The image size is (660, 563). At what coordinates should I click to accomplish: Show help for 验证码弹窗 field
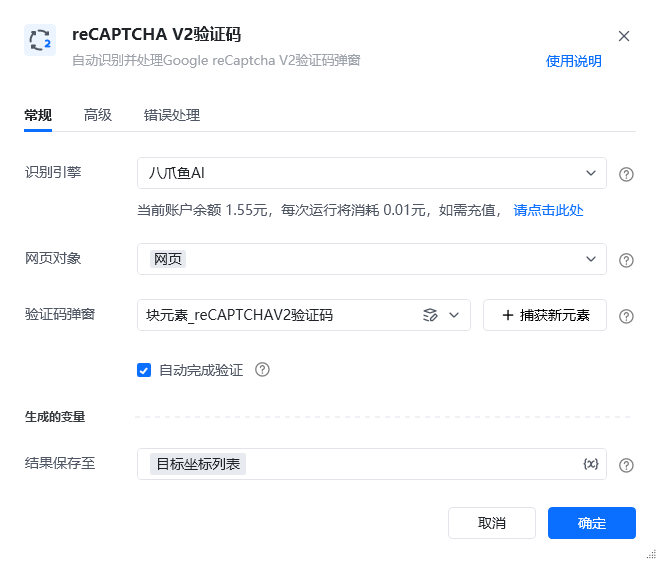(x=626, y=316)
